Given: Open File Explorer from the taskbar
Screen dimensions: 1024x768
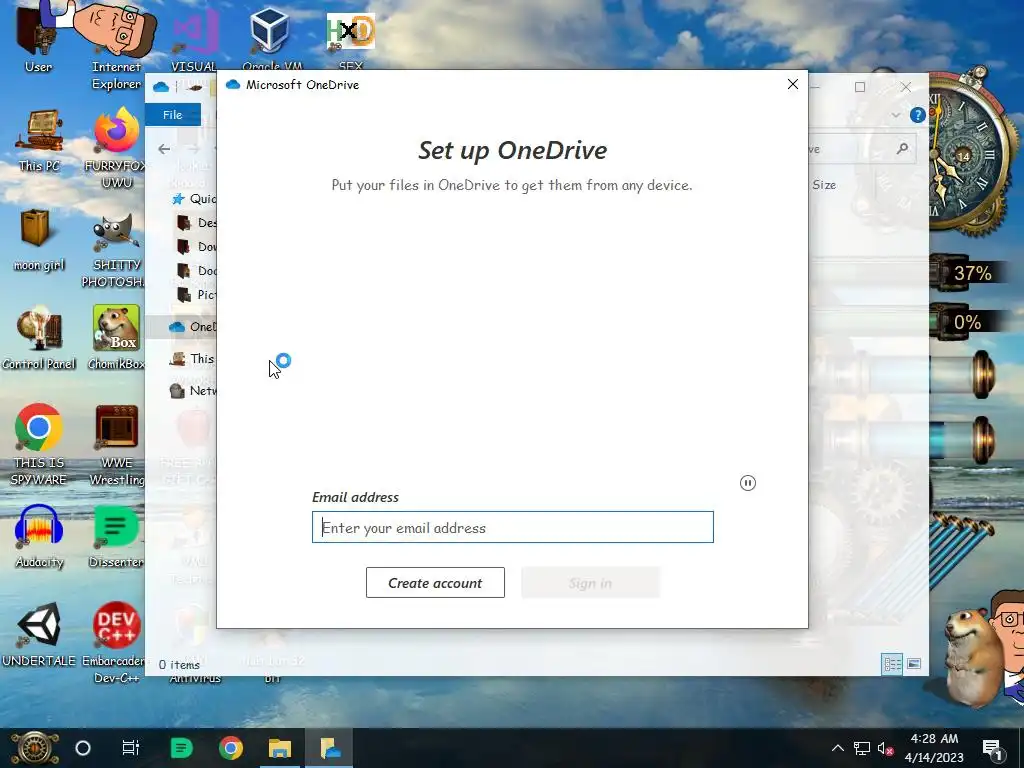Looking at the screenshot, I should click(280, 748).
